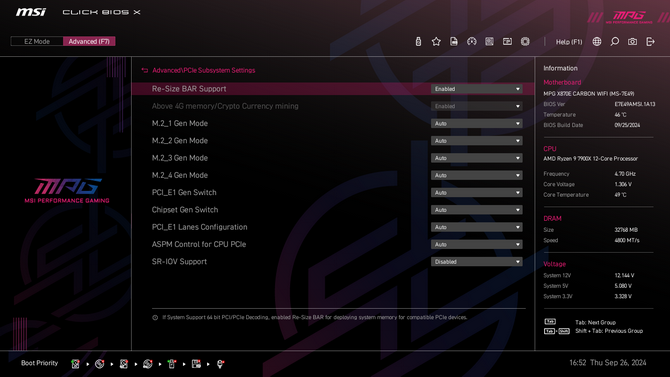
Task: Click the exit door icon
Action: pyautogui.click(x=650, y=41)
